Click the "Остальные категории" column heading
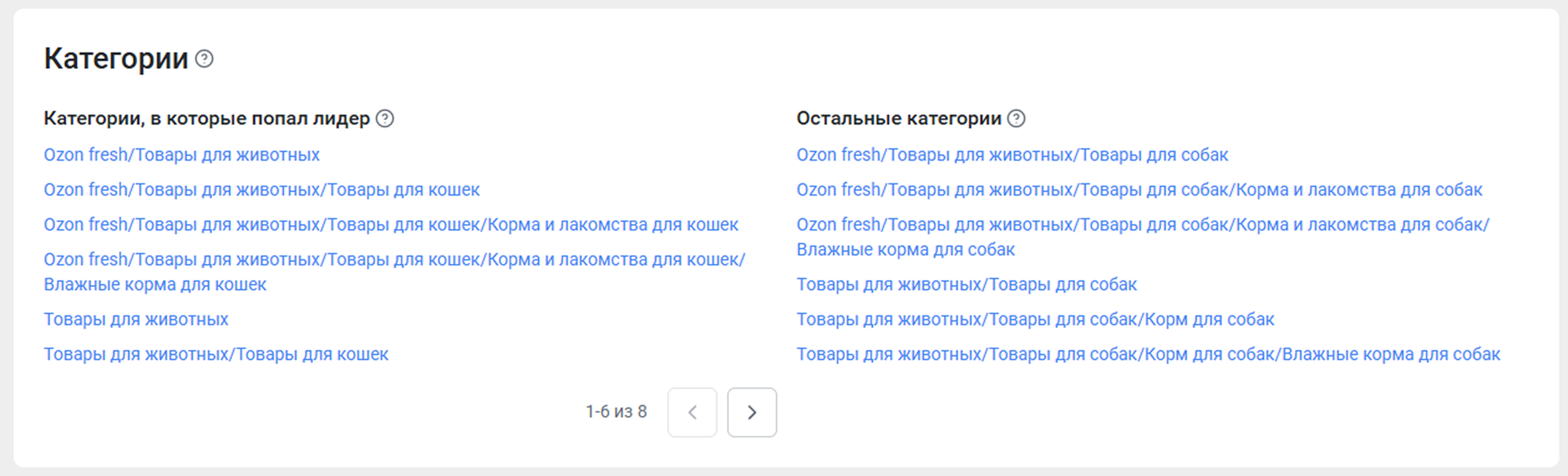1568x476 pixels. (899, 118)
